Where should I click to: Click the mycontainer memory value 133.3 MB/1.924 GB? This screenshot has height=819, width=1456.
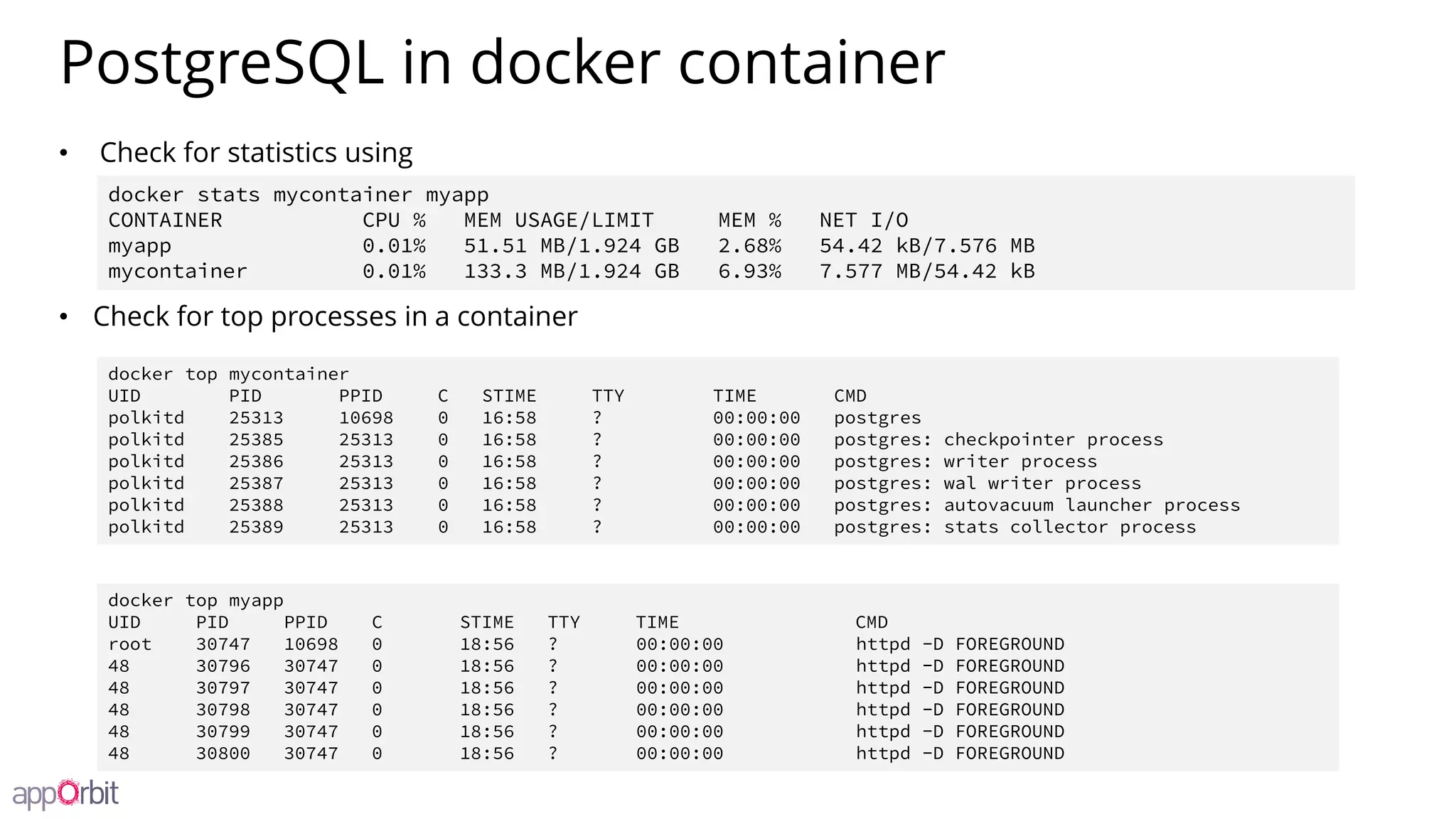pos(572,272)
